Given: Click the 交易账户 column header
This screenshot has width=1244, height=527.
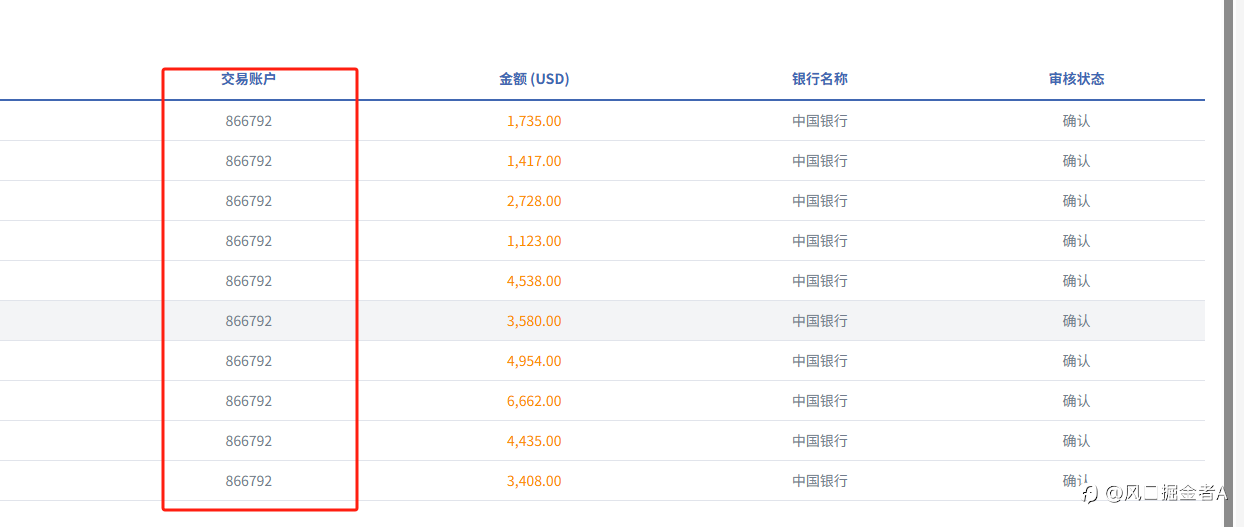Looking at the screenshot, I should (249, 79).
